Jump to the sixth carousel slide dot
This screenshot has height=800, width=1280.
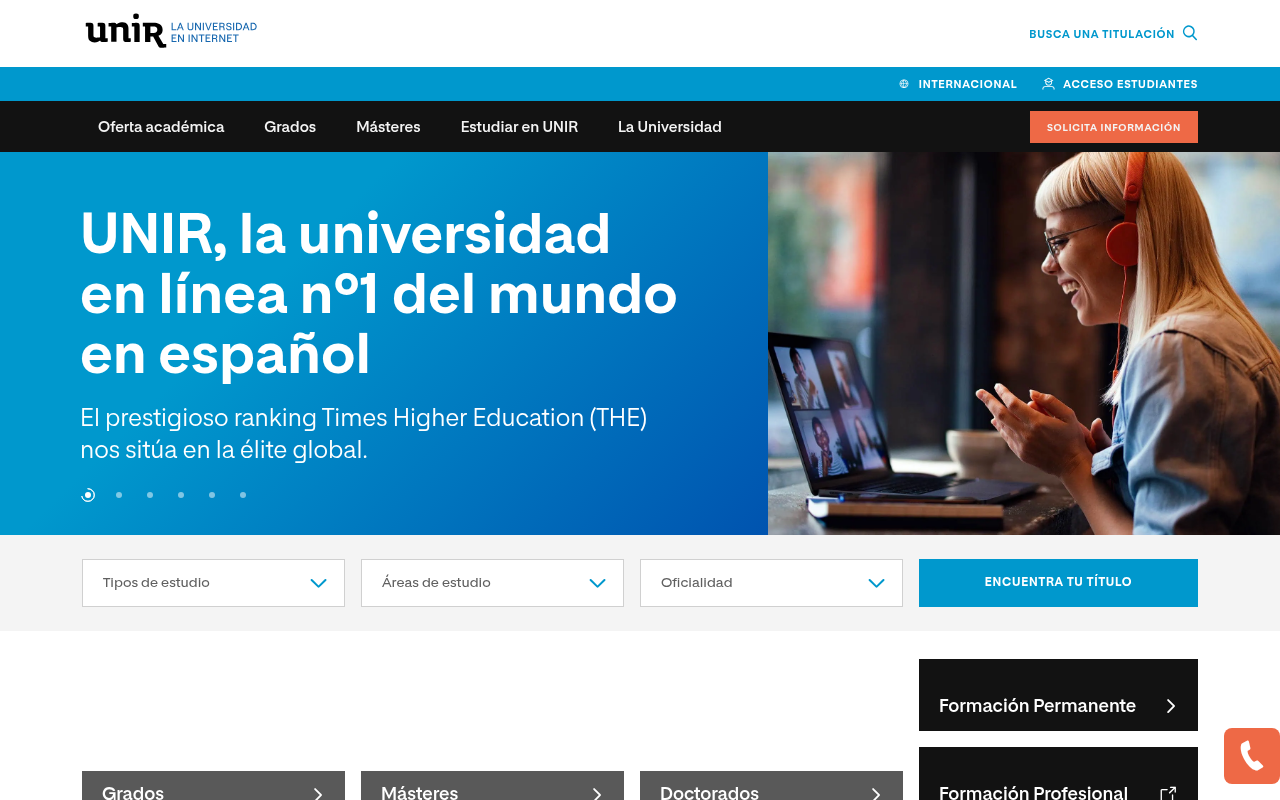pos(243,495)
